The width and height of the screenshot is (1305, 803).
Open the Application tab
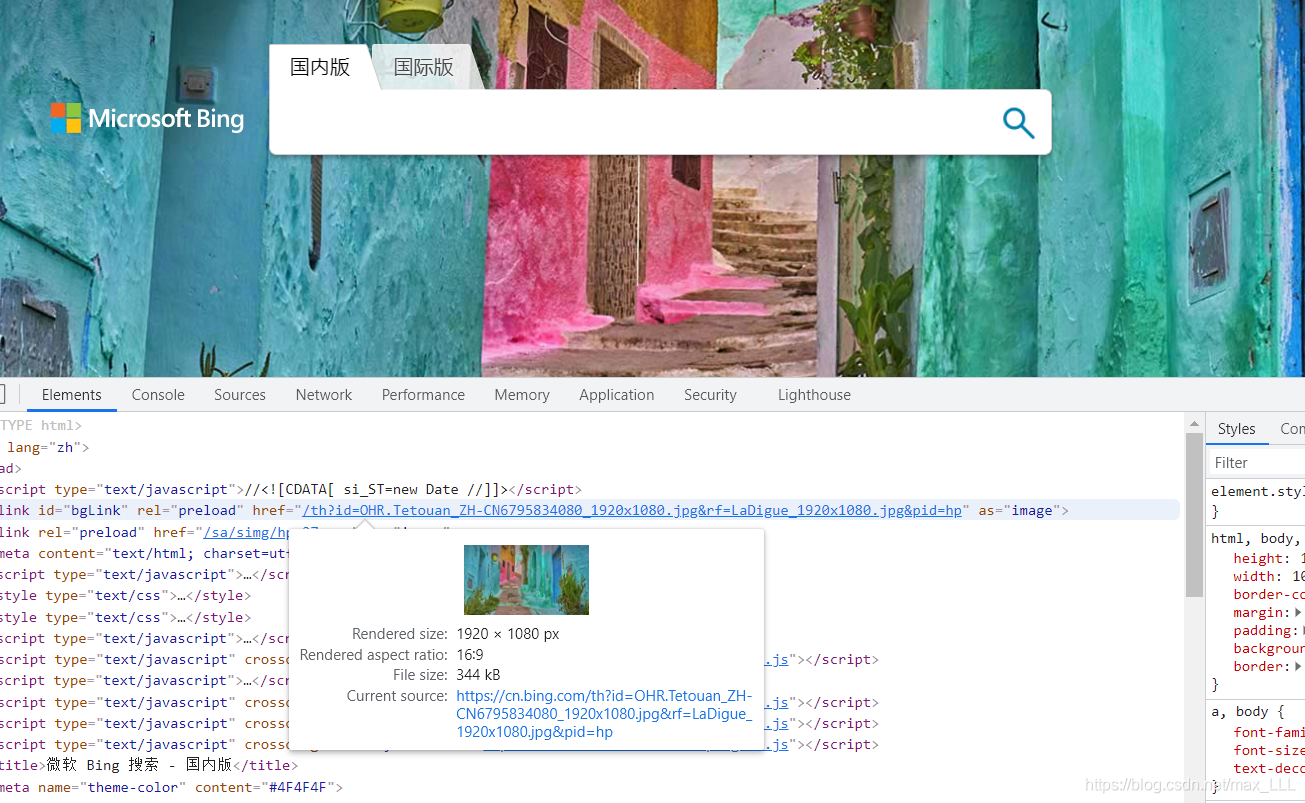(x=617, y=395)
